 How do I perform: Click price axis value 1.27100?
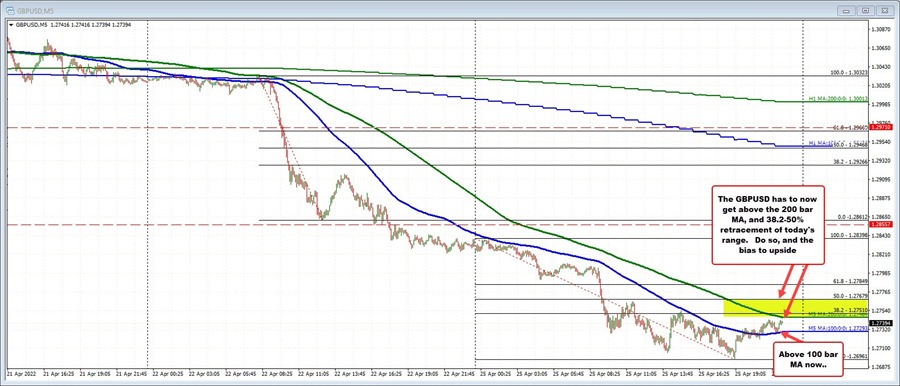[x=880, y=348]
